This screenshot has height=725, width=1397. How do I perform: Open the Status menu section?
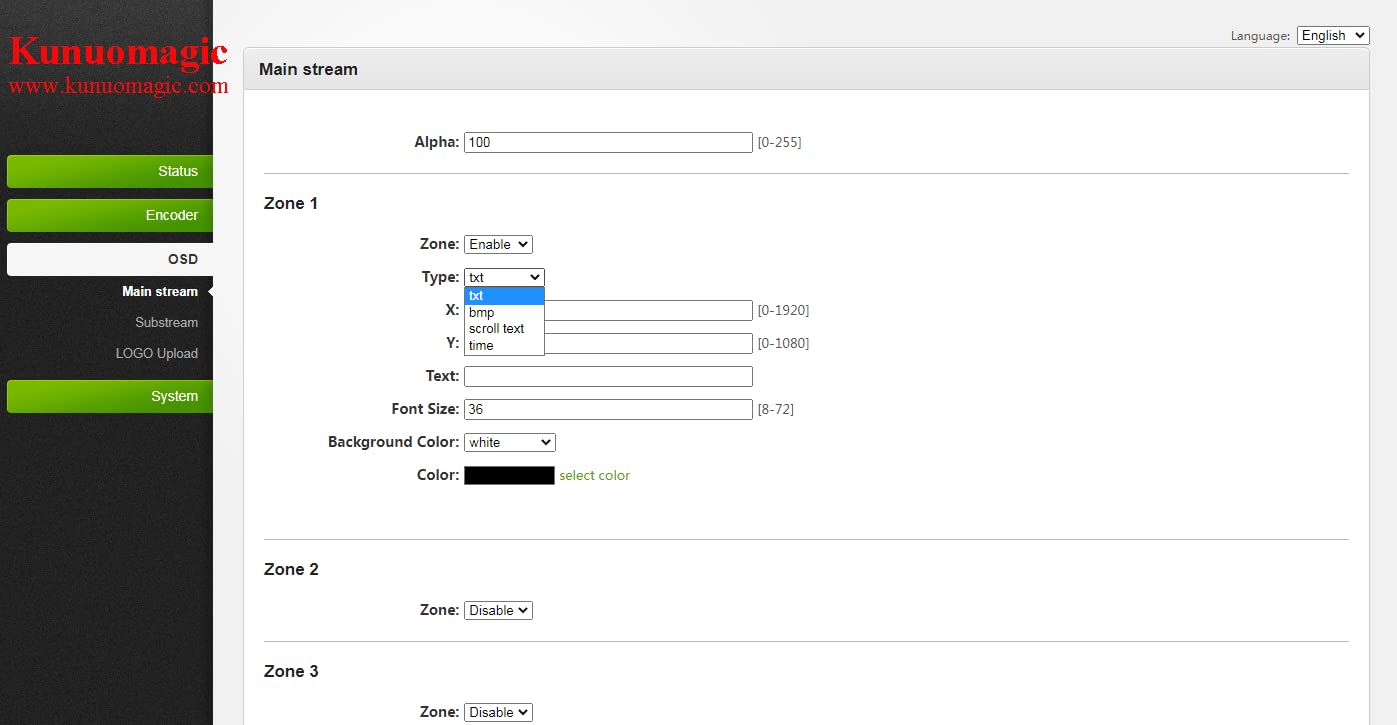pyautogui.click(x=110, y=171)
